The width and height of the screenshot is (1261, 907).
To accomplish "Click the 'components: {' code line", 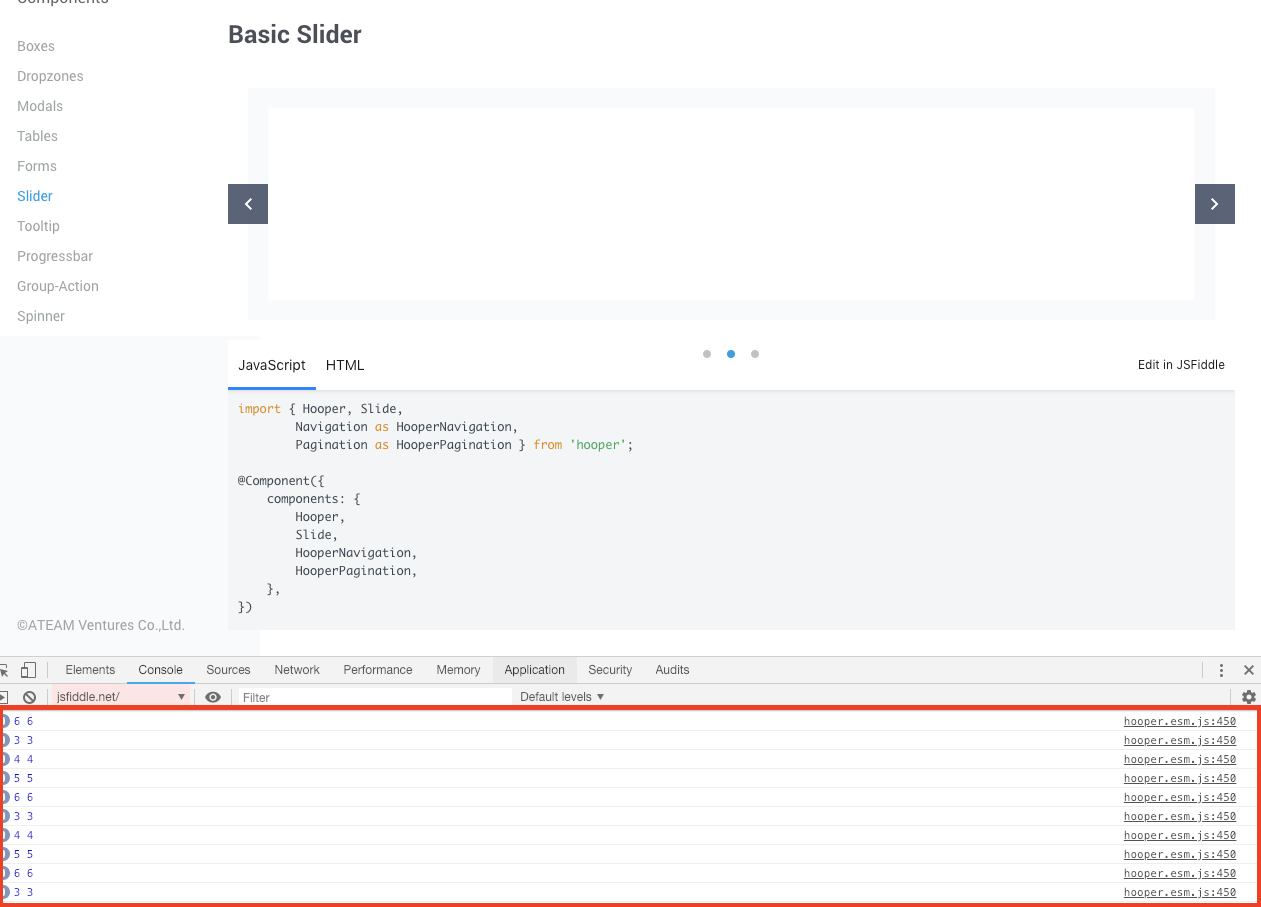I will point(313,499).
